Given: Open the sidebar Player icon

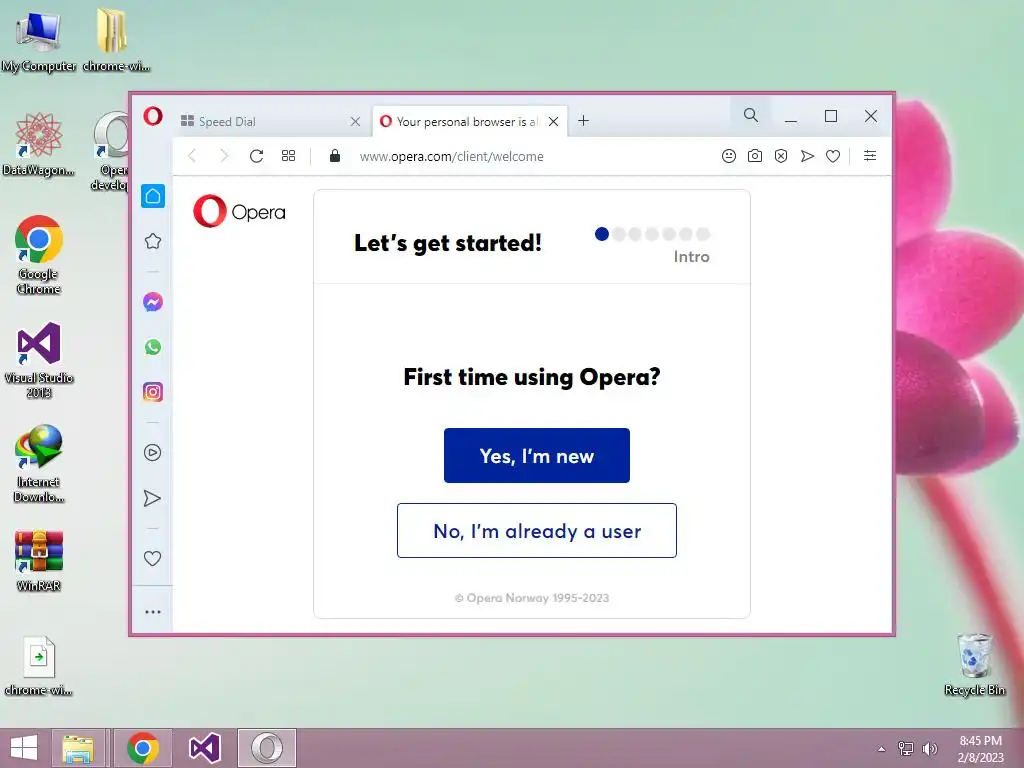Looking at the screenshot, I should pyautogui.click(x=152, y=453).
